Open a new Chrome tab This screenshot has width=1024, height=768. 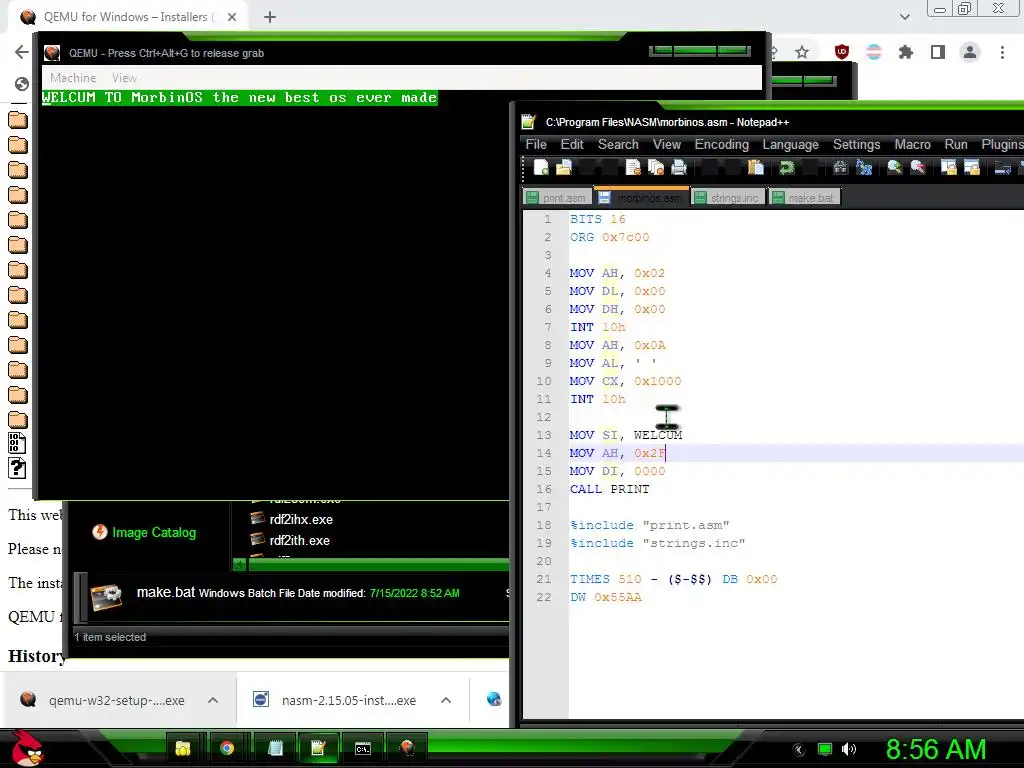(270, 17)
